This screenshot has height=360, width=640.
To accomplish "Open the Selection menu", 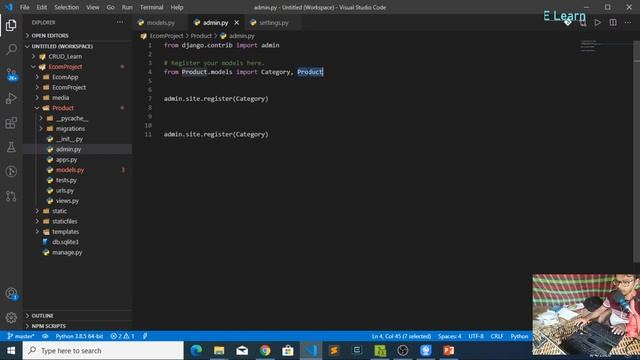I will pyautogui.click(x=67, y=7).
